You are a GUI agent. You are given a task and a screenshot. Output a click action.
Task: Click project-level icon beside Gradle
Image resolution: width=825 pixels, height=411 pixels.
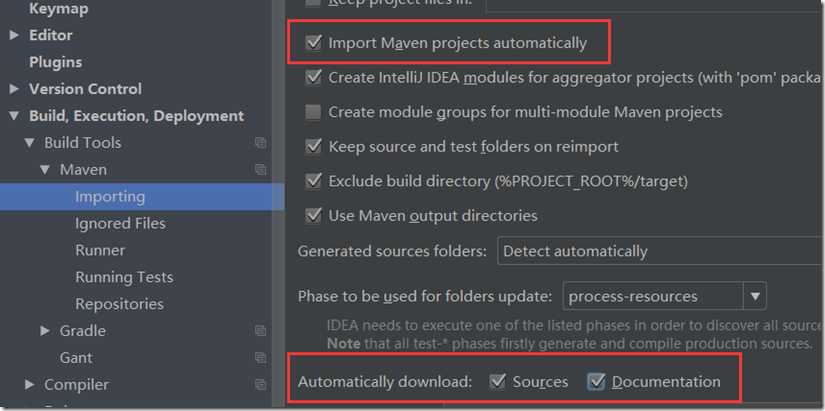point(260,330)
